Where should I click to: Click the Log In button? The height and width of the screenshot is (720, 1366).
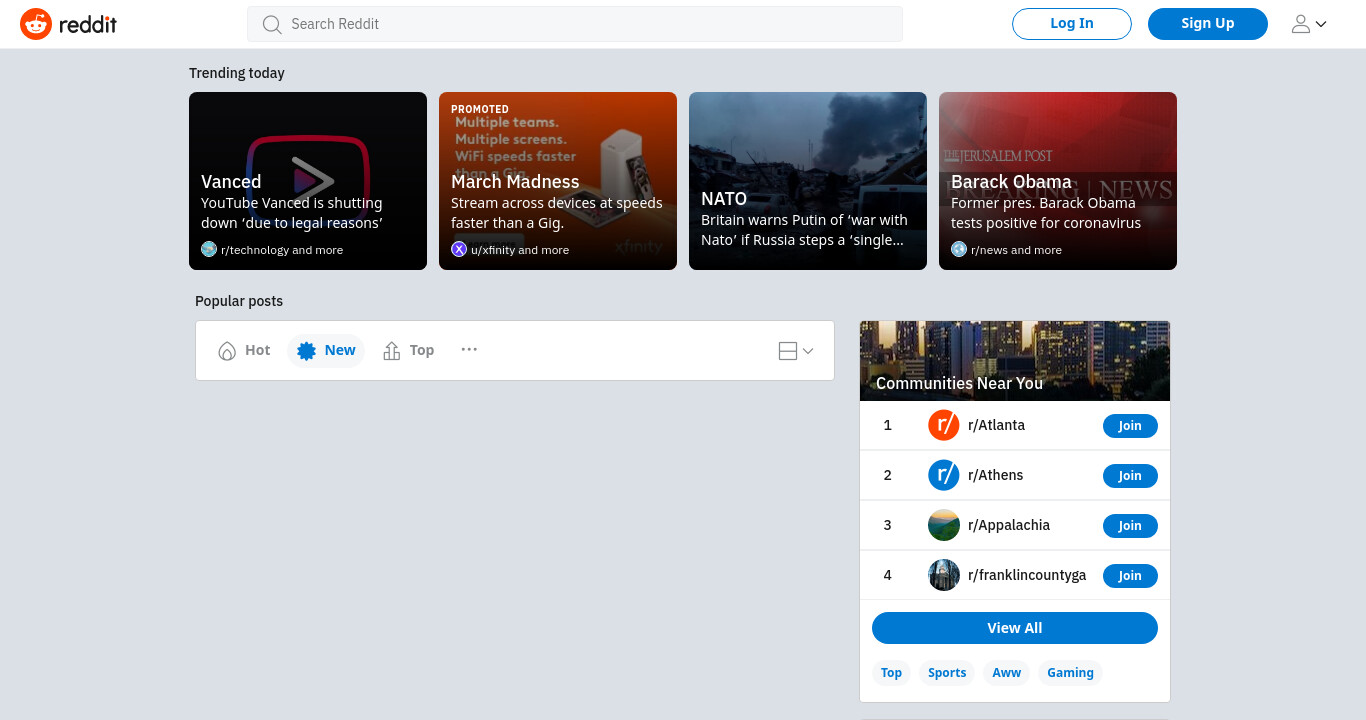pos(1072,24)
